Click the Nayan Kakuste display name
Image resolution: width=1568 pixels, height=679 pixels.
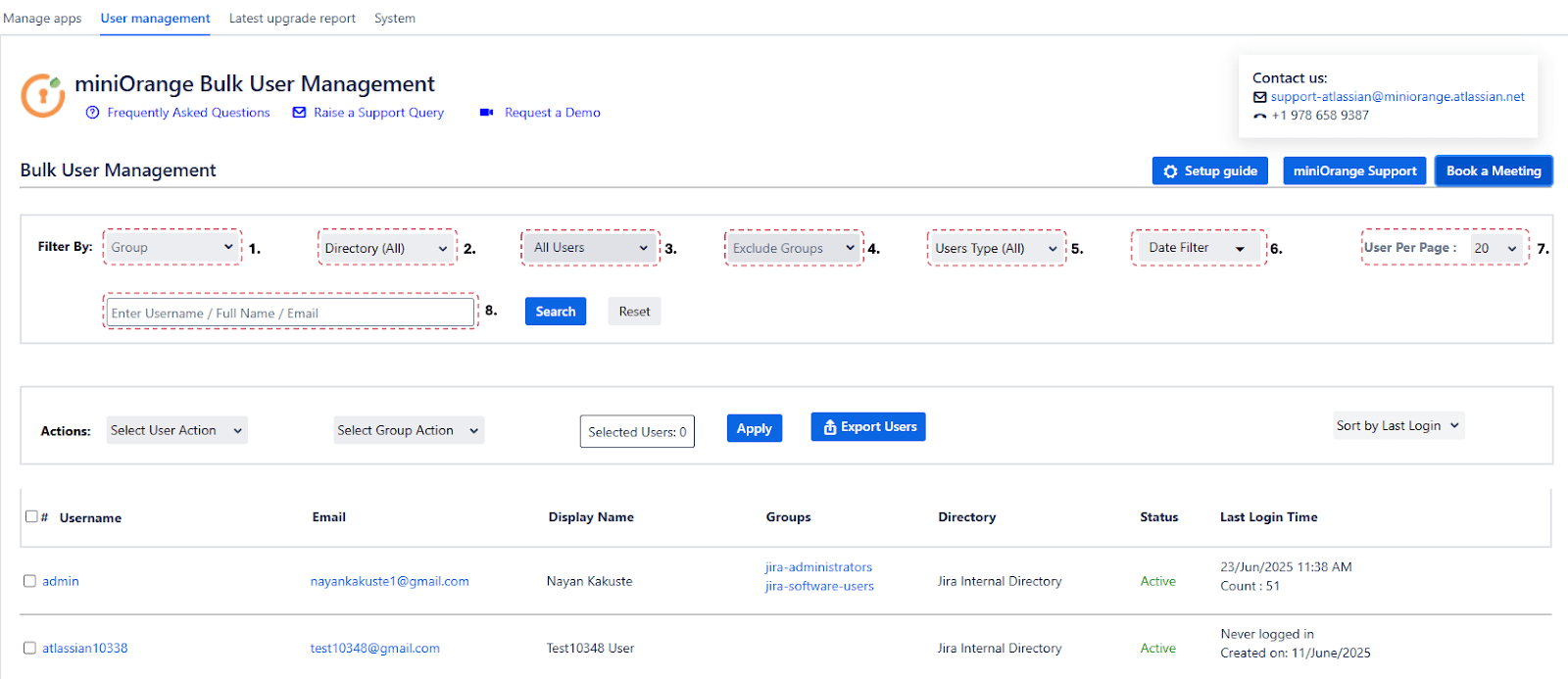[590, 581]
